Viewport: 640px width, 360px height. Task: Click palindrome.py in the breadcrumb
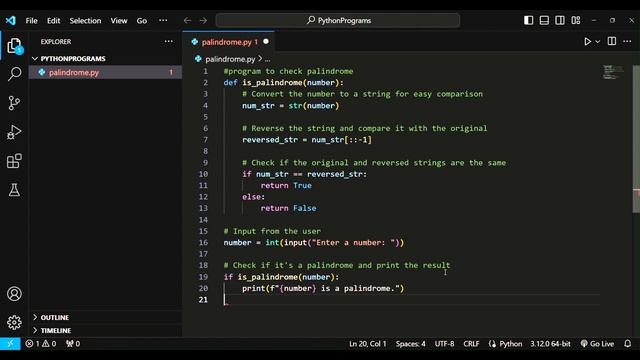(x=230, y=59)
